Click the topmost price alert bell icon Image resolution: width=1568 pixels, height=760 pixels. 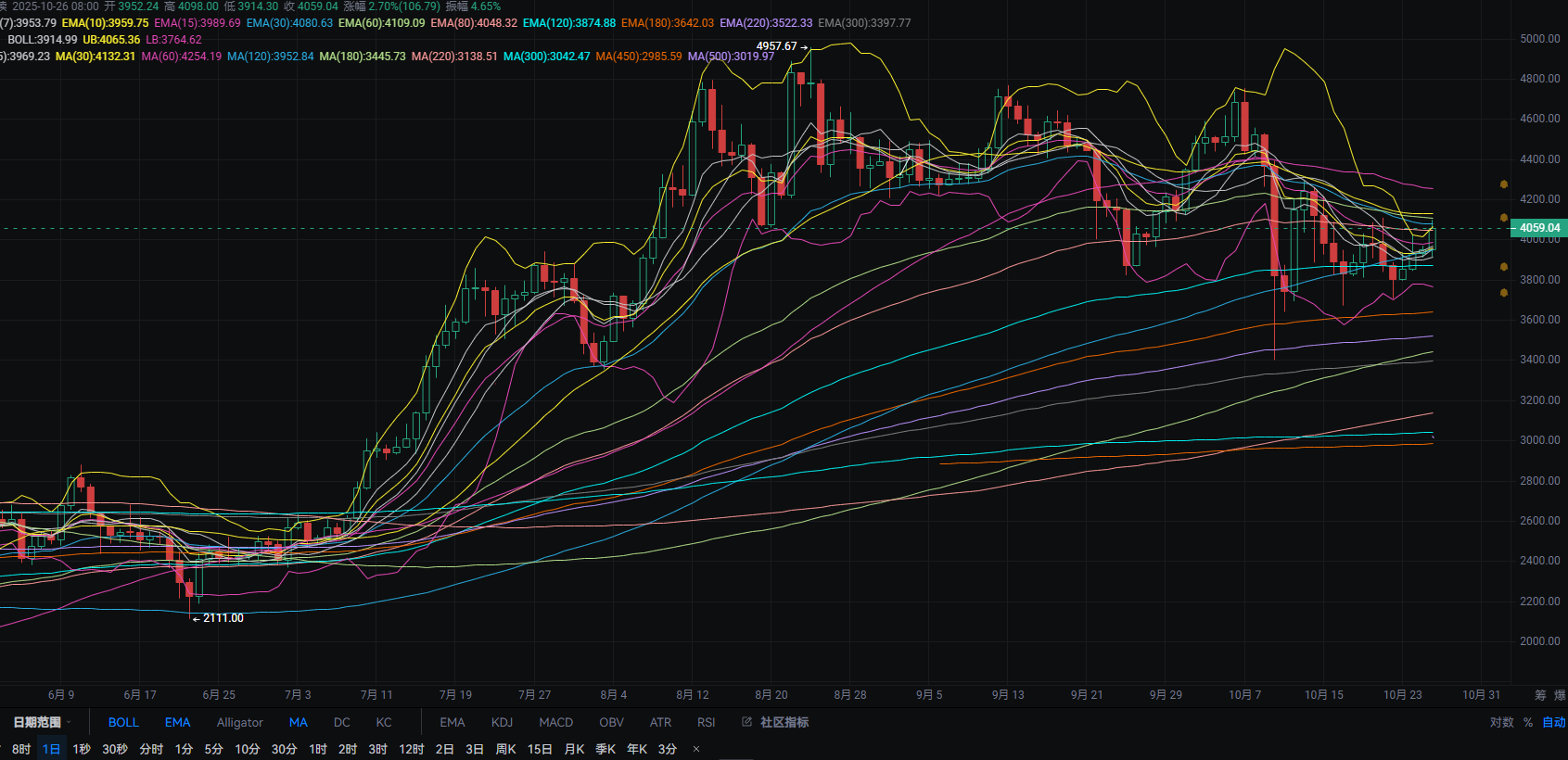tap(1504, 184)
